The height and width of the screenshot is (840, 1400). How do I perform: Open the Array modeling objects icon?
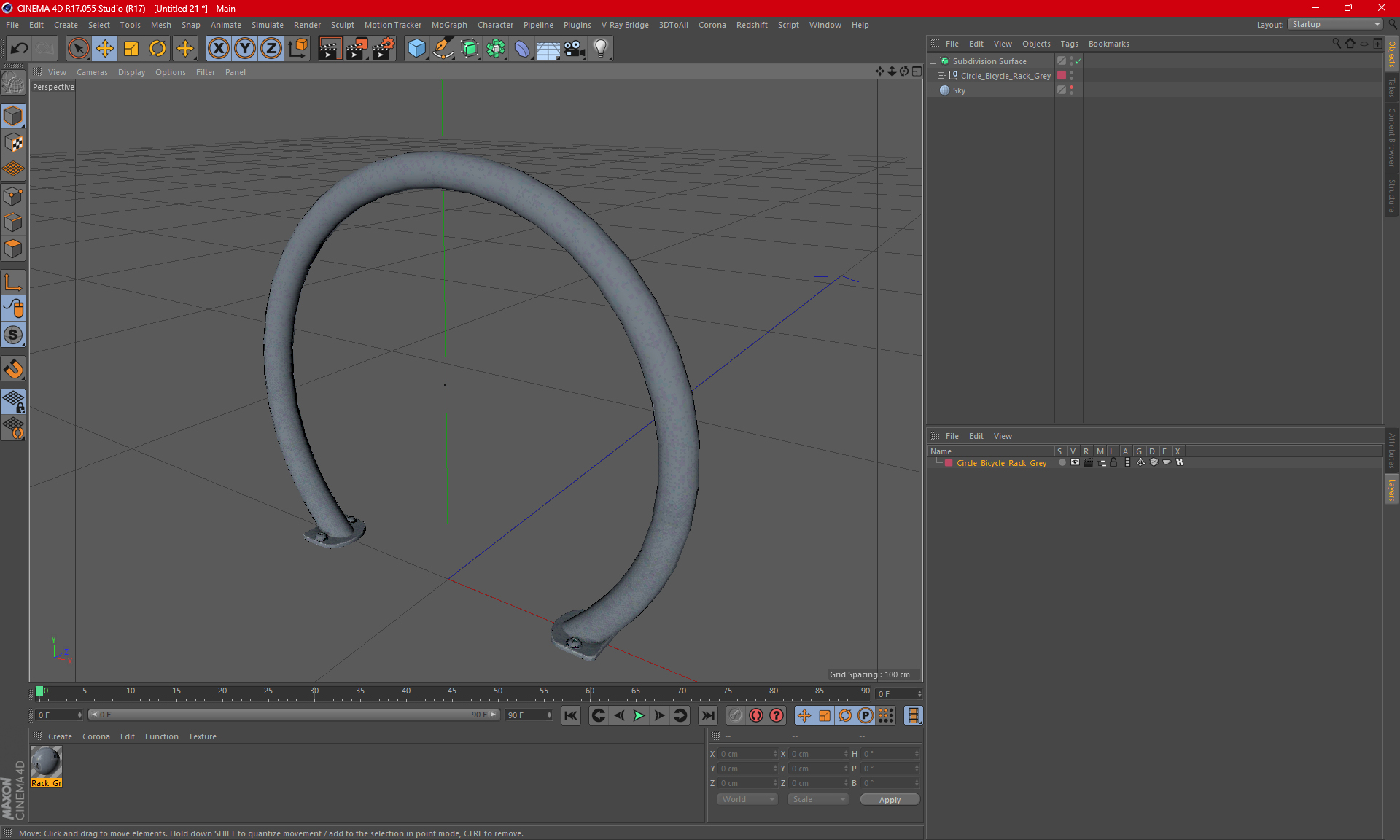pos(496,49)
